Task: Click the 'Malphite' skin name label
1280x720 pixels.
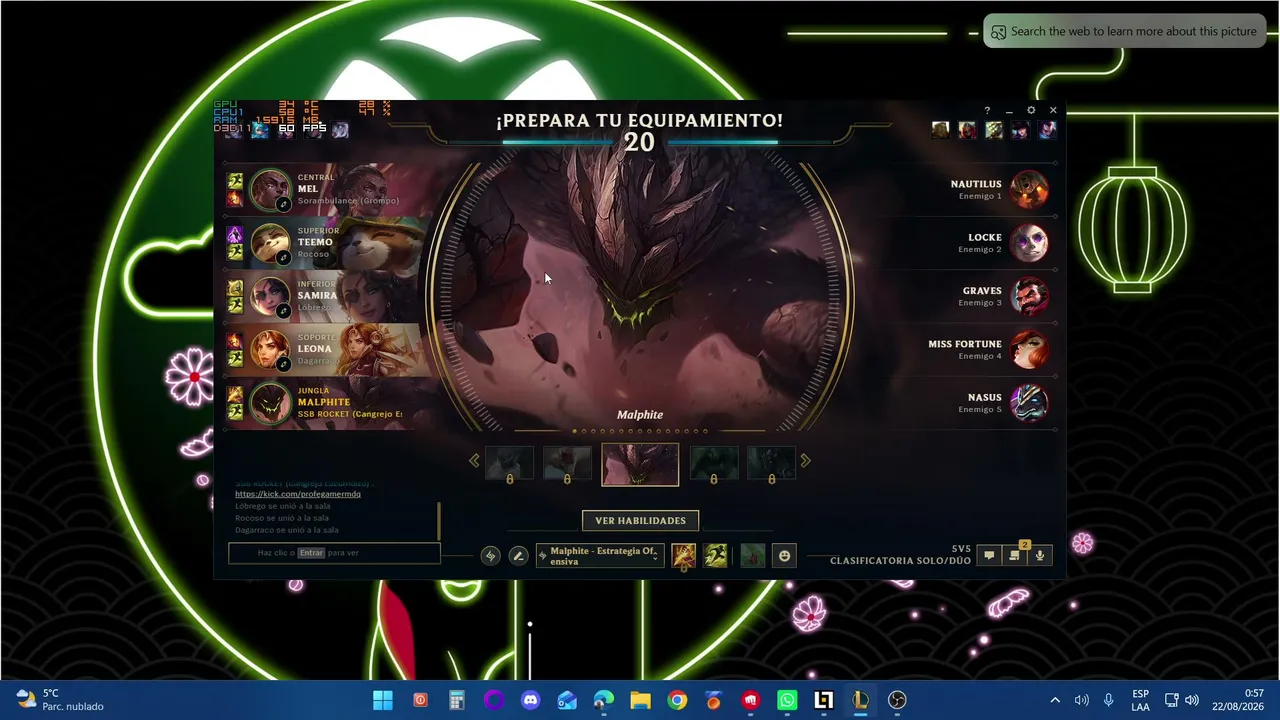Action: [640, 415]
